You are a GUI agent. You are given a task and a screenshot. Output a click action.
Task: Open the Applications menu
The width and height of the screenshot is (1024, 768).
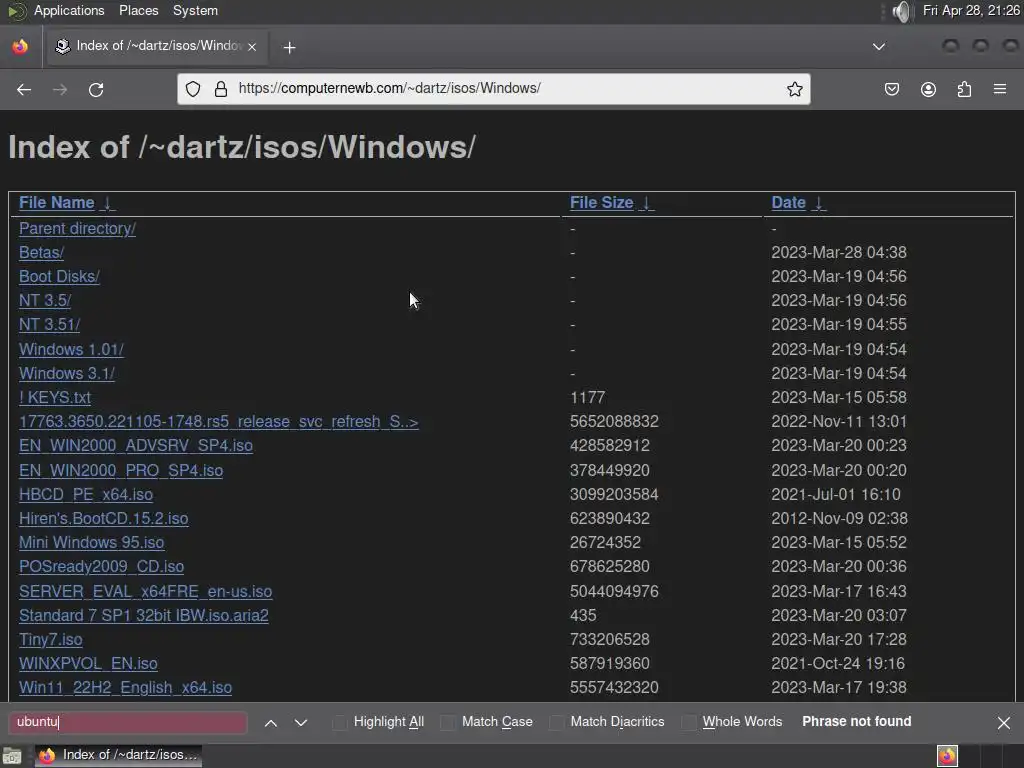coord(69,10)
